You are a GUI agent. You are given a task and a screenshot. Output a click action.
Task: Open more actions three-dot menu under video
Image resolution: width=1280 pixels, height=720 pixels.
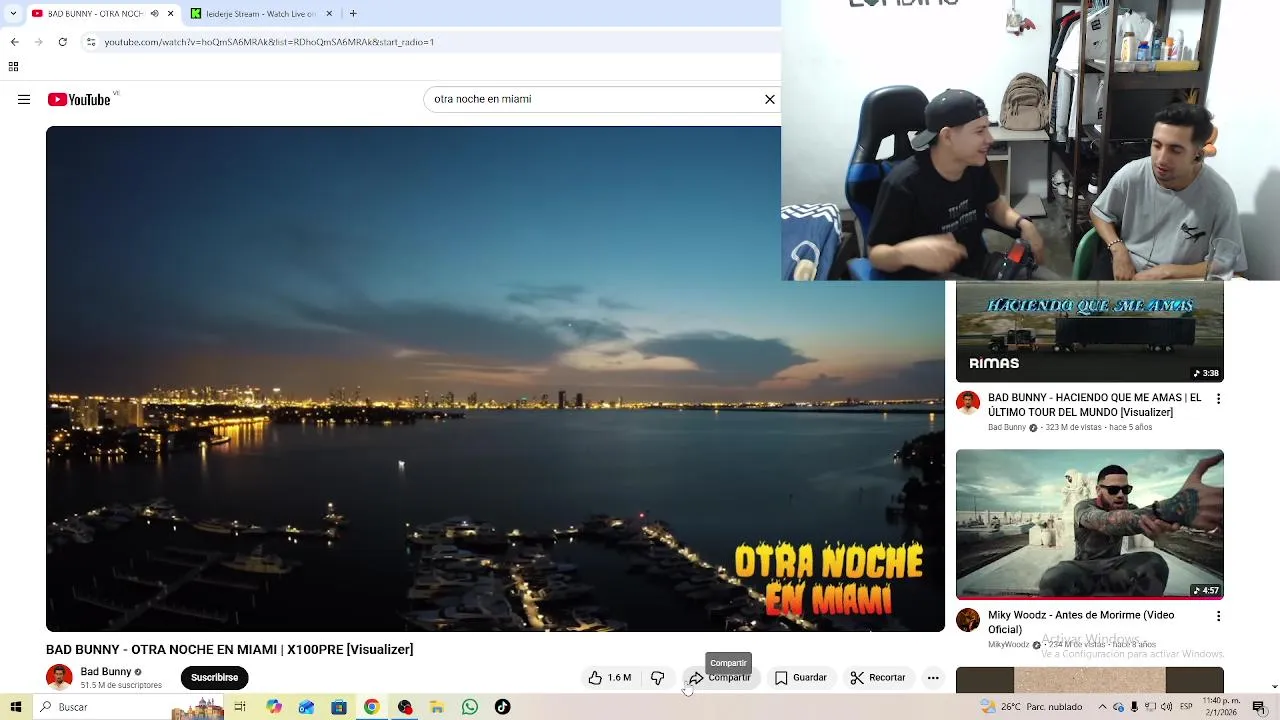point(933,678)
